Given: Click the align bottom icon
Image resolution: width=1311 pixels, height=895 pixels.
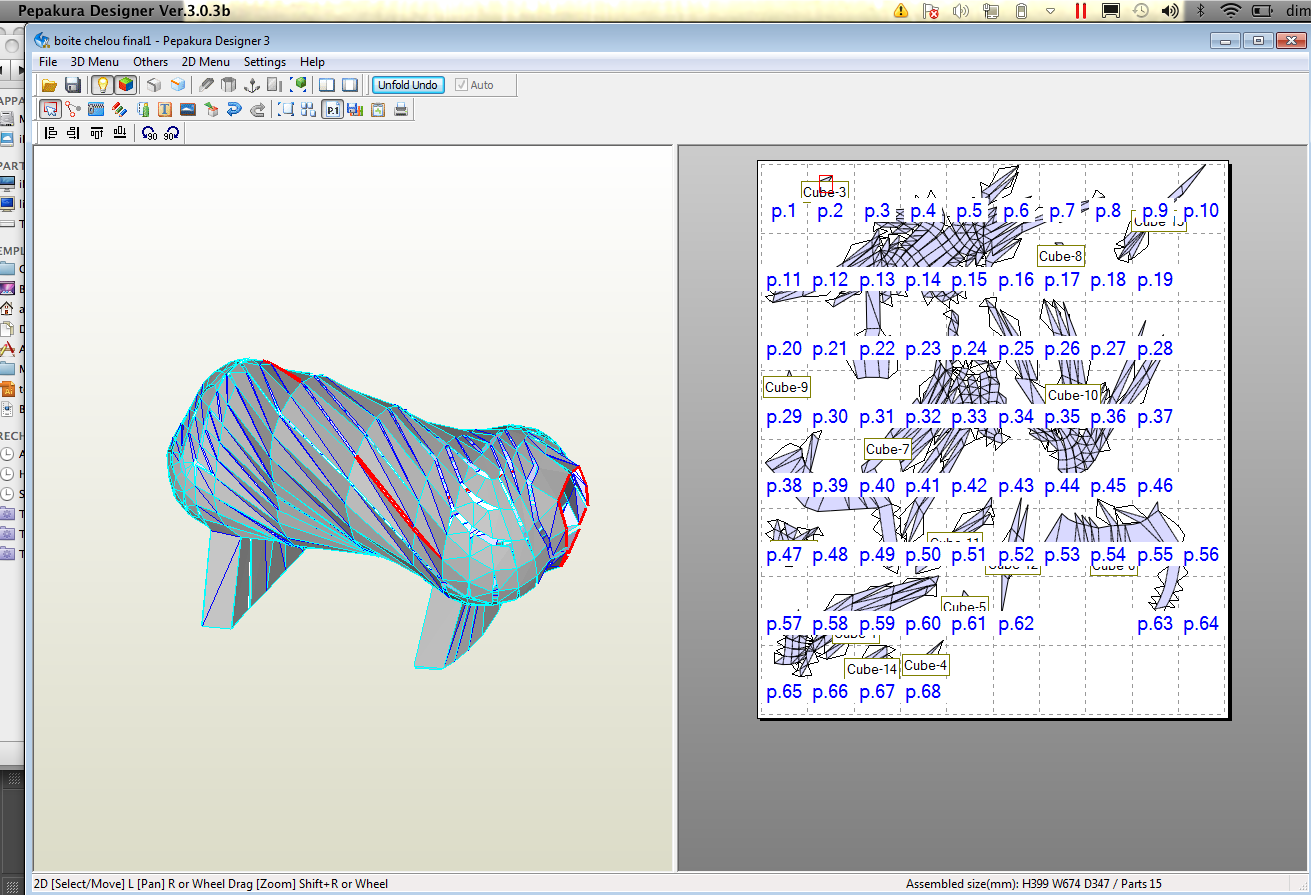Looking at the screenshot, I should point(120,133).
